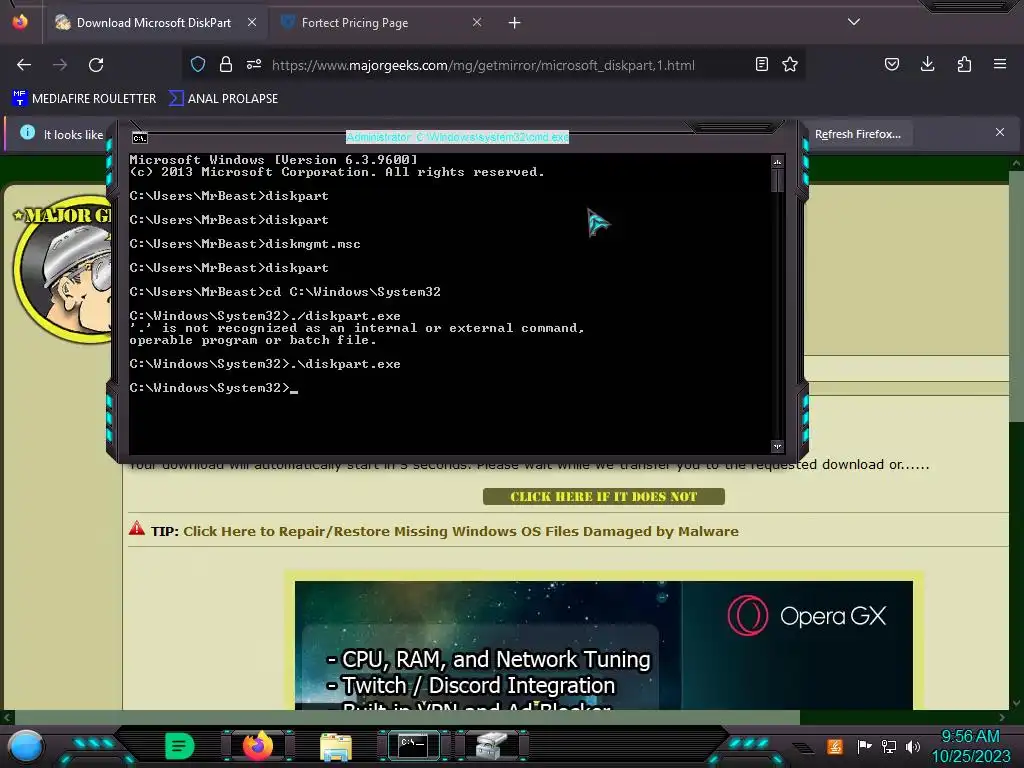1024x768 pixels.
Task: Open site permissions icon in address bar
Action: coord(254,64)
